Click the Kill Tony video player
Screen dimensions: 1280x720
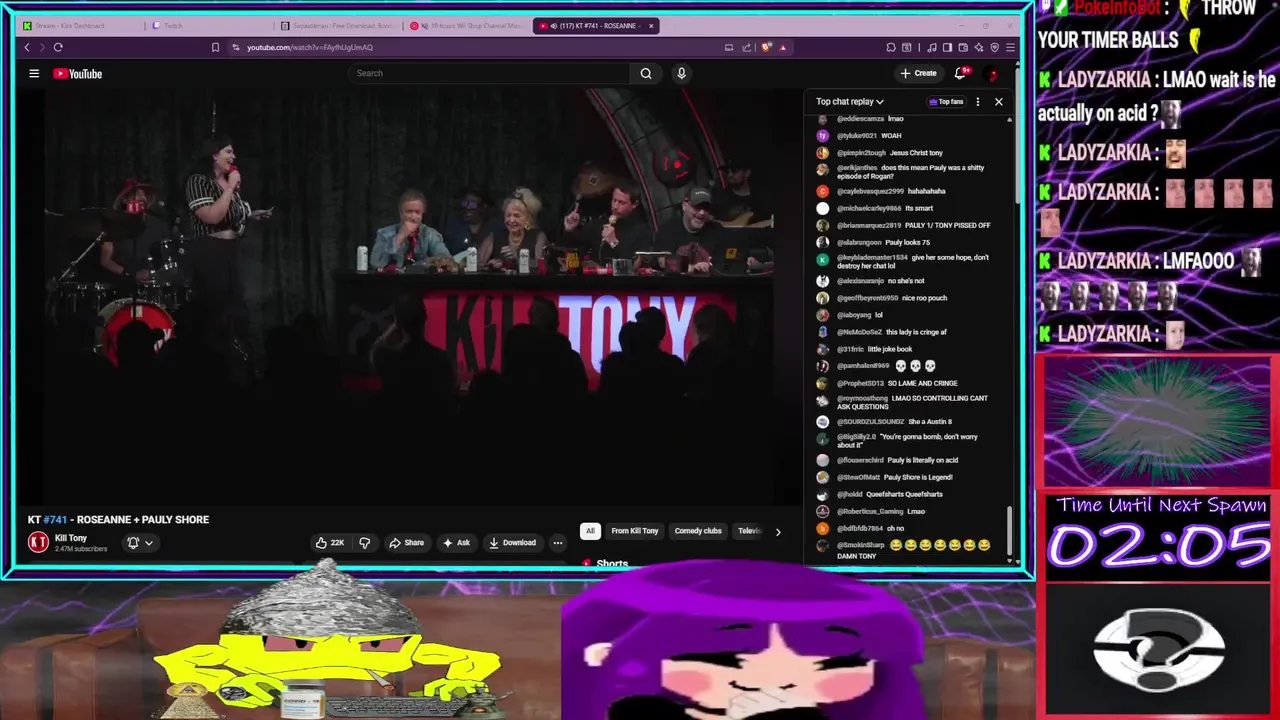(x=408, y=295)
